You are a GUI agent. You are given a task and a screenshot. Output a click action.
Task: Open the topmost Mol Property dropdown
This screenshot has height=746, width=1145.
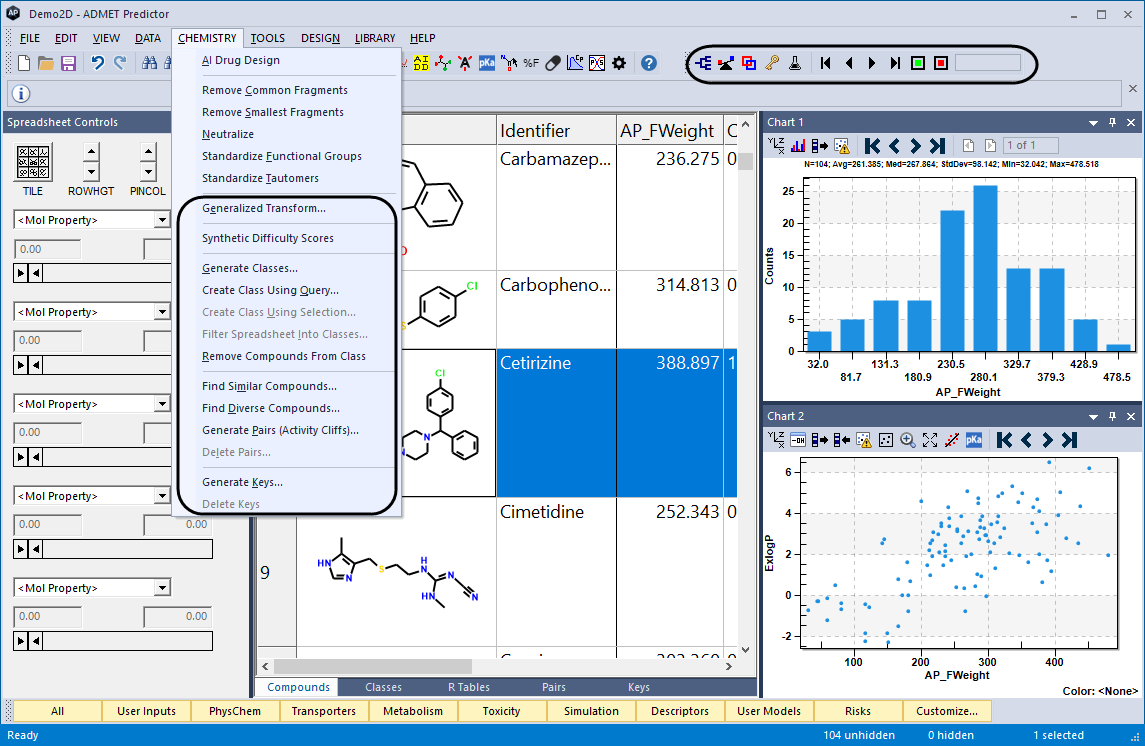pos(162,220)
